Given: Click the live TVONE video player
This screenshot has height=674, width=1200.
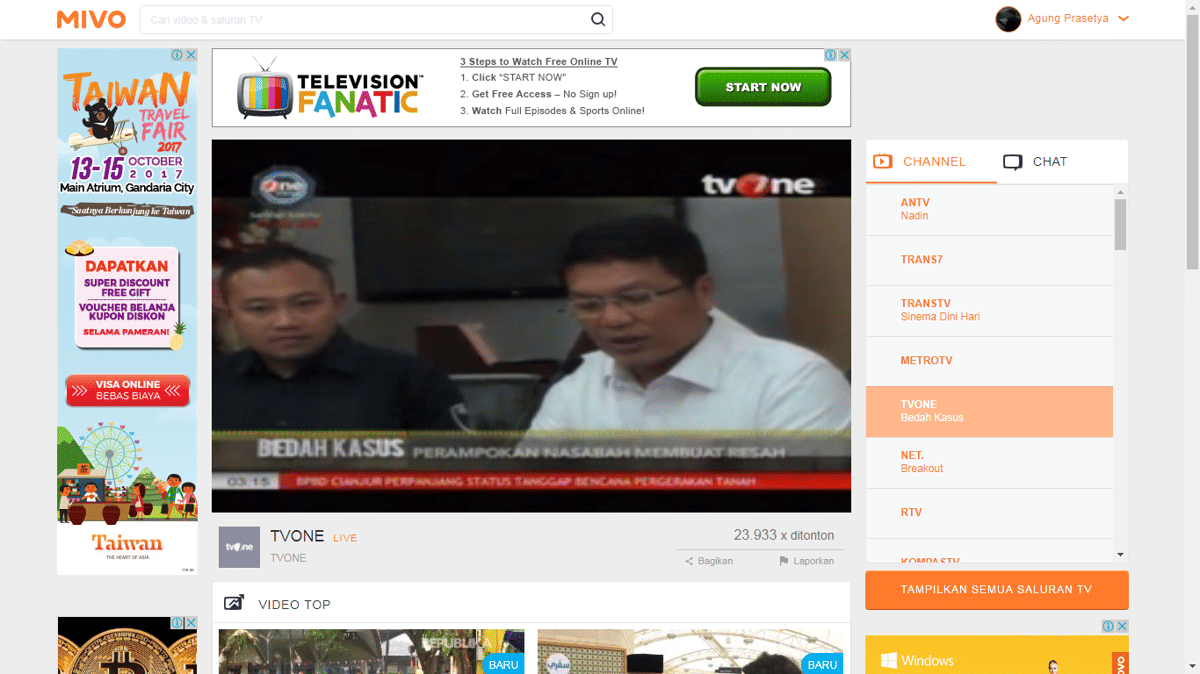Looking at the screenshot, I should [x=531, y=326].
